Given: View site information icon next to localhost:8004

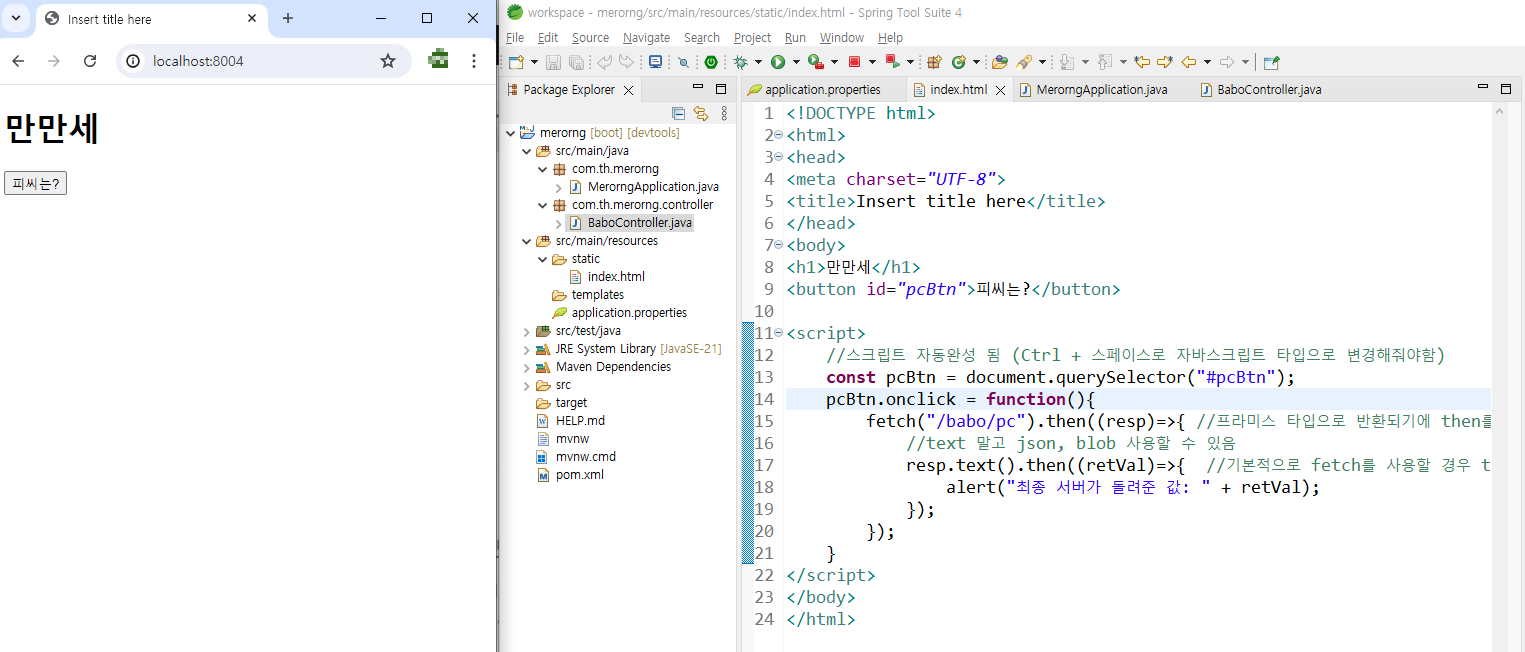Looking at the screenshot, I should (x=133, y=61).
